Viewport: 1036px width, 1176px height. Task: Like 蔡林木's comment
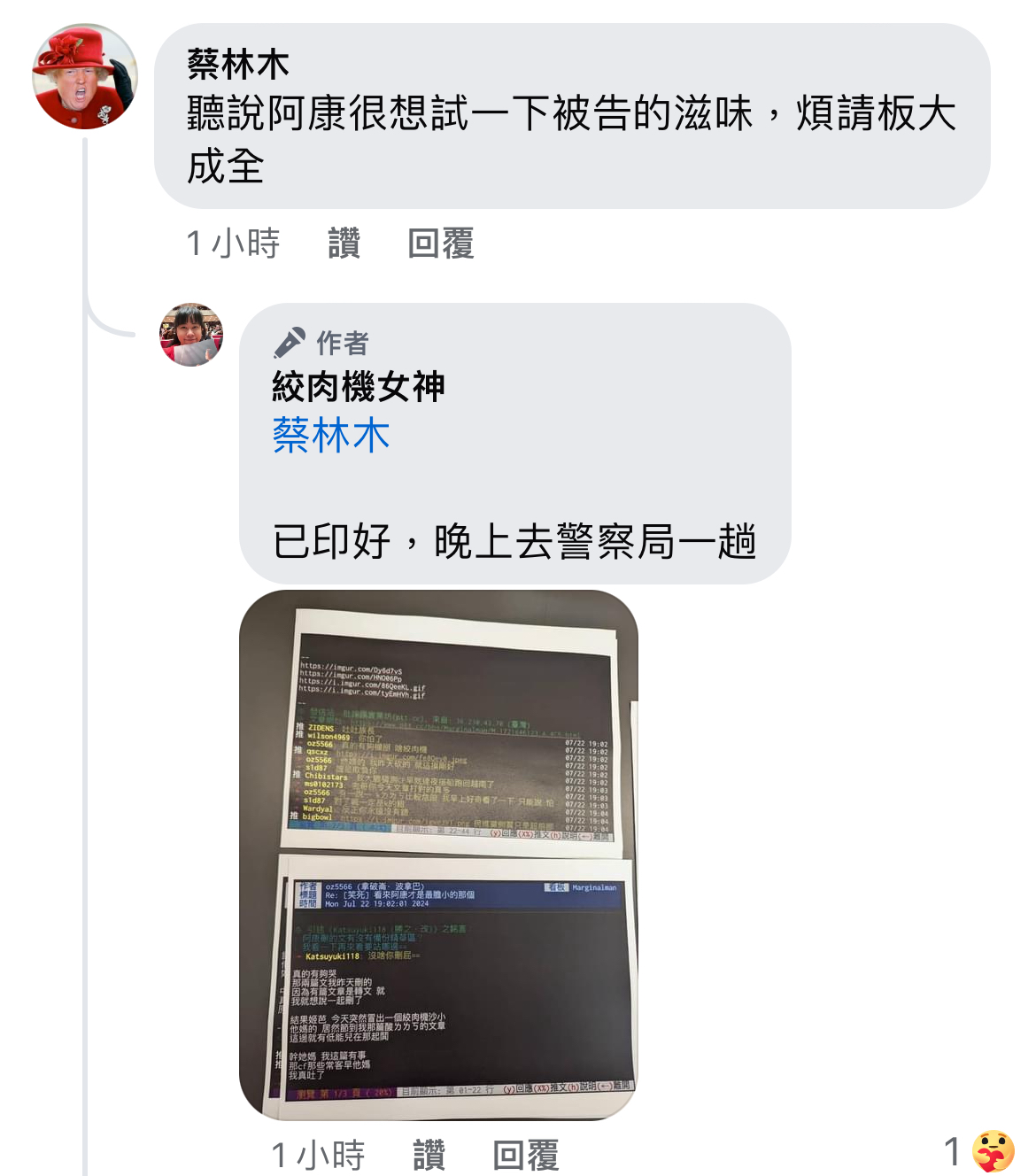(344, 244)
